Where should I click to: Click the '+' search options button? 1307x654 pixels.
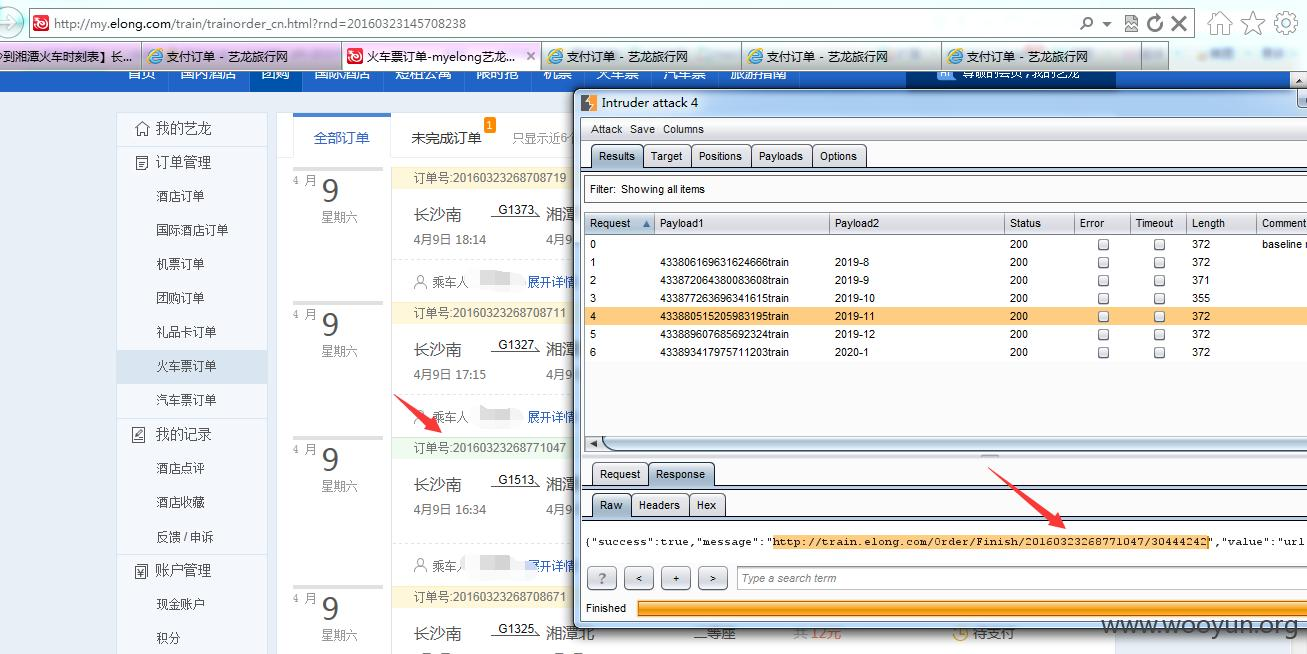tap(675, 578)
